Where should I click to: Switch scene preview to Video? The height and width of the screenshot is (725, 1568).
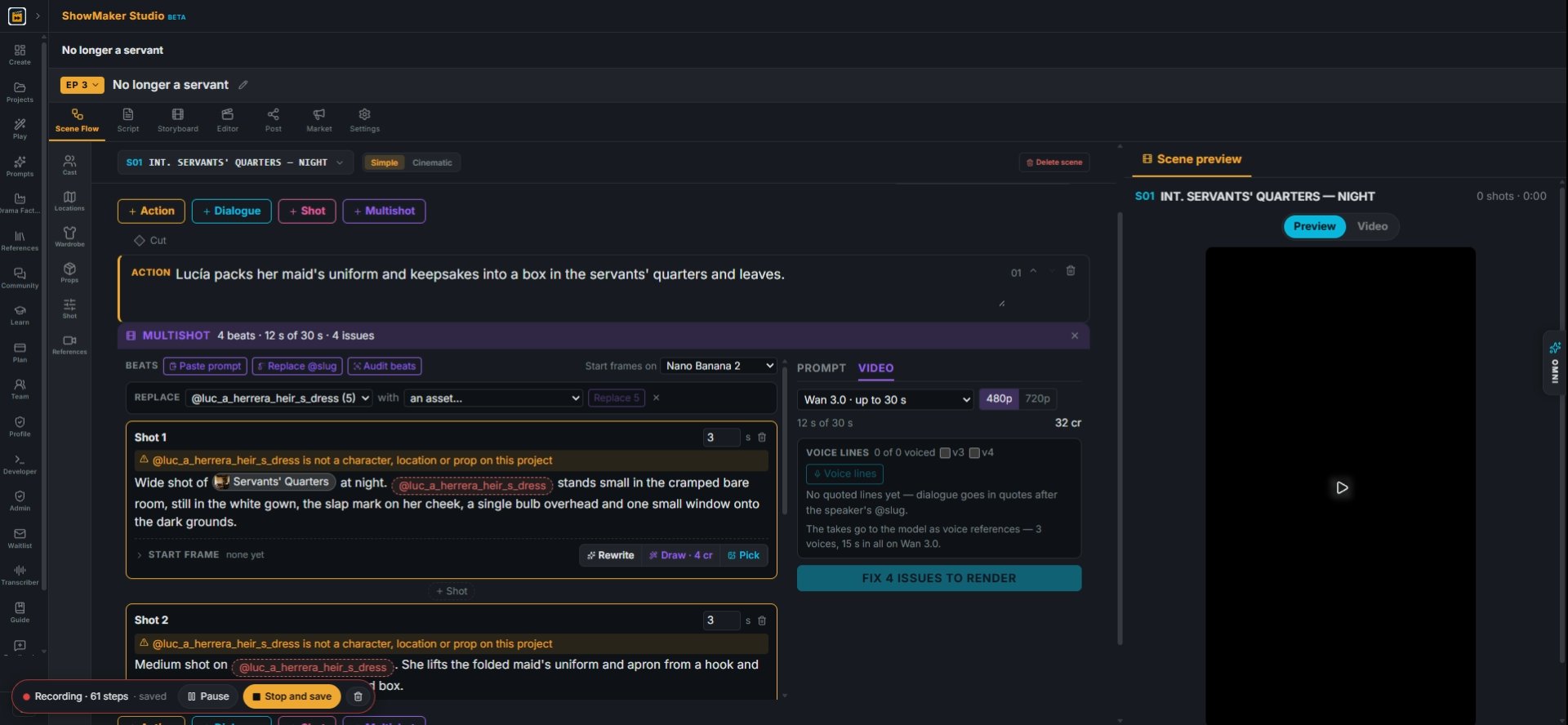point(1372,226)
